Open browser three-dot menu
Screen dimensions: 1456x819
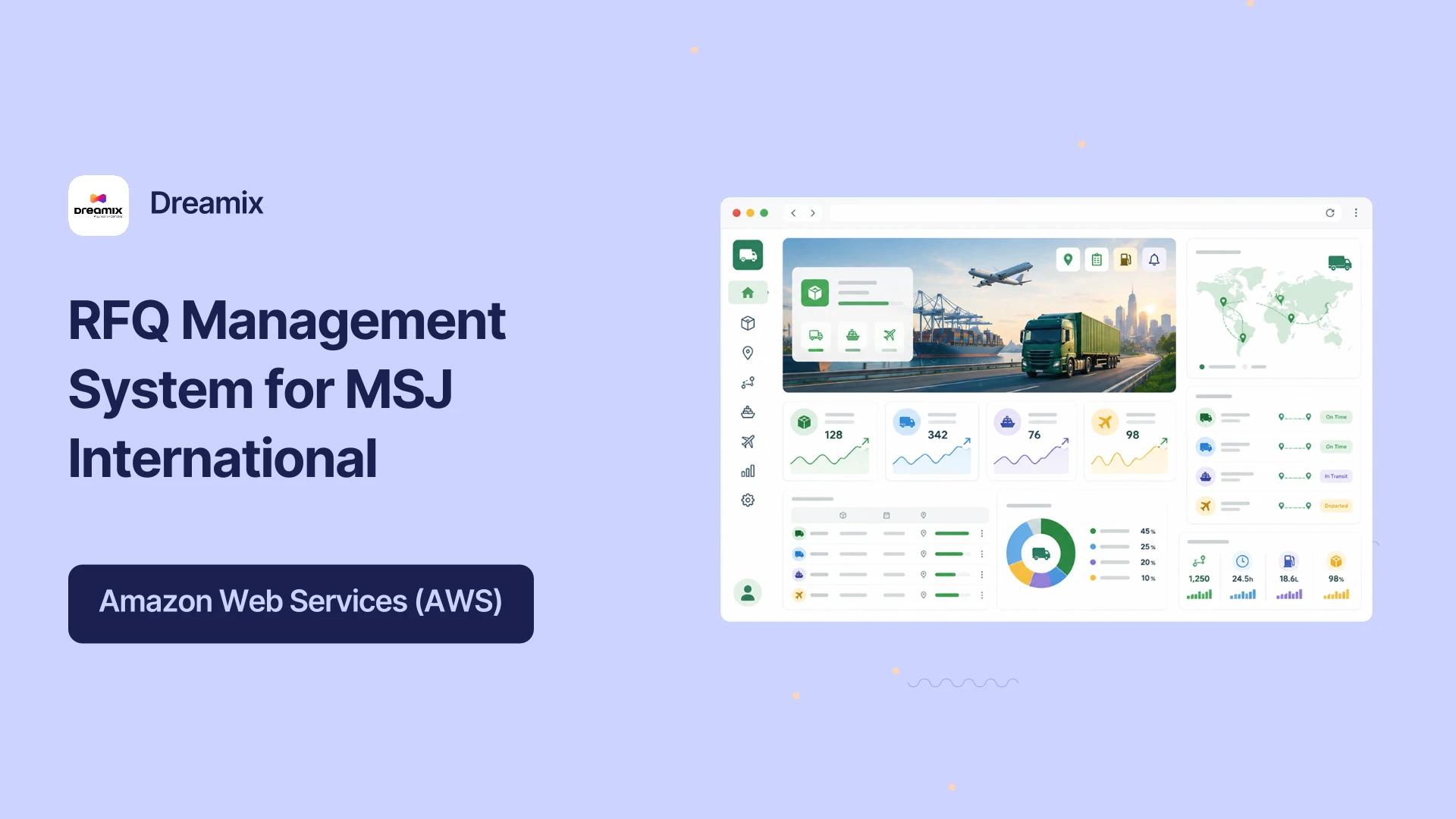[1356, 213]
